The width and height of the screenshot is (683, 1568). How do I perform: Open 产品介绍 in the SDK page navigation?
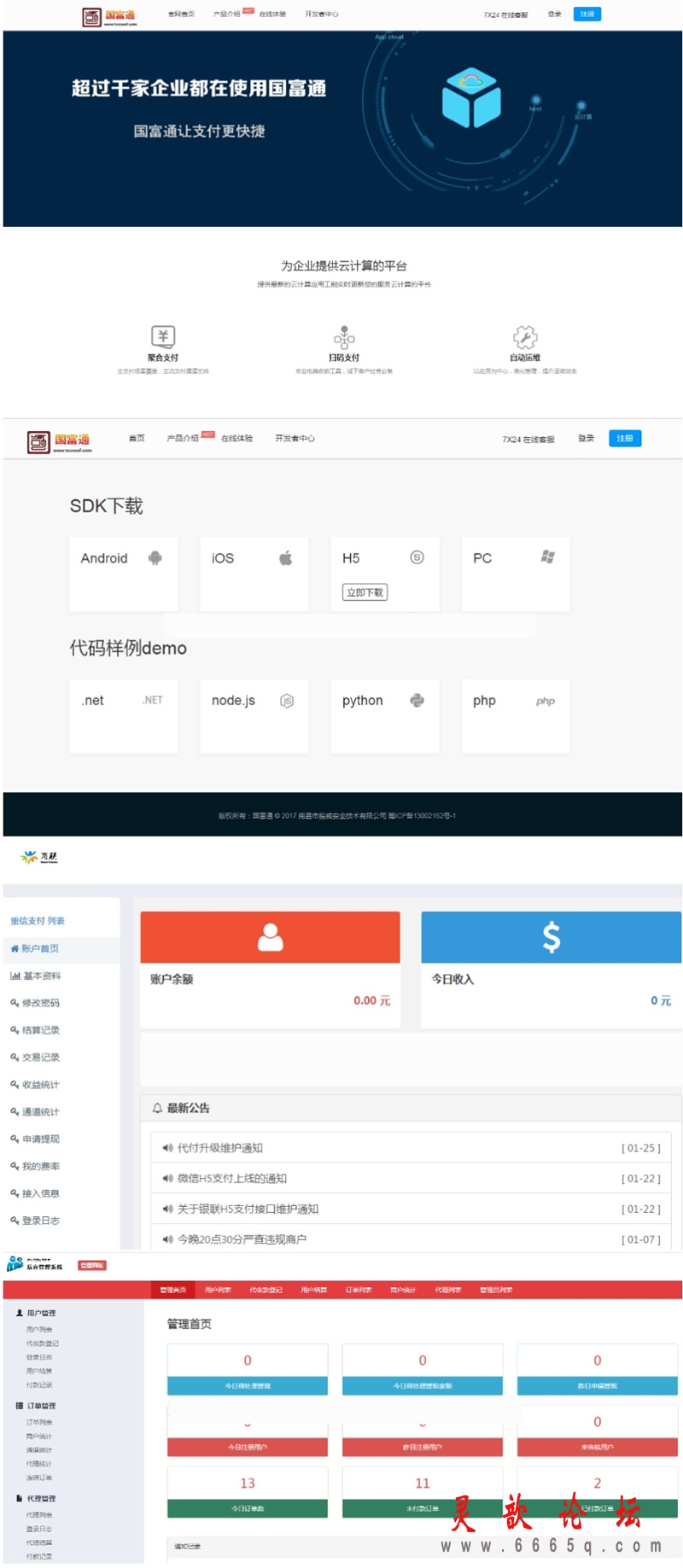pyautogui.click(x=183, y=438)
